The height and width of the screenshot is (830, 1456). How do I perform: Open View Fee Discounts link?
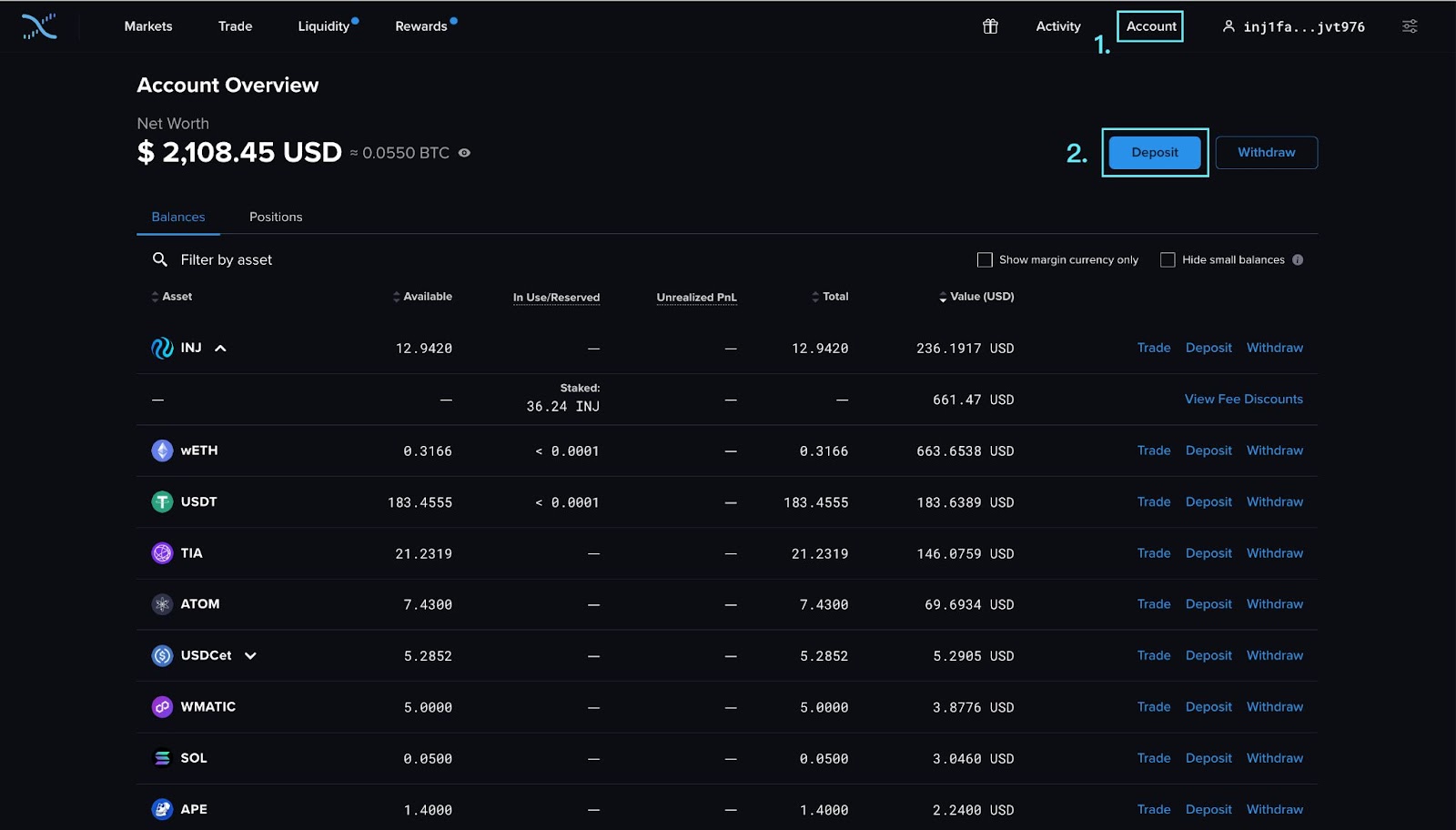(1244, 399)
